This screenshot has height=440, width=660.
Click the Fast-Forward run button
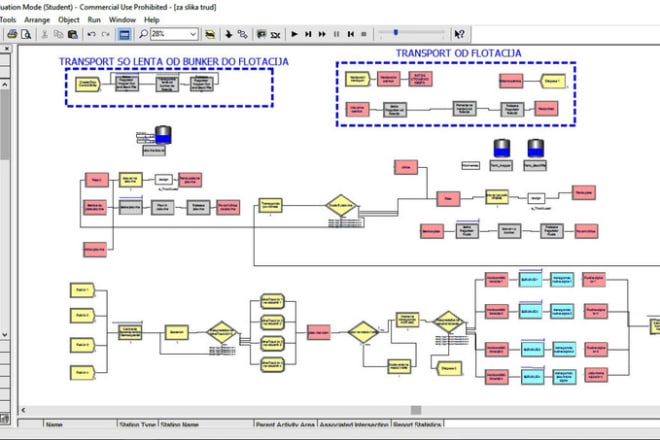[x=323, y=34]
